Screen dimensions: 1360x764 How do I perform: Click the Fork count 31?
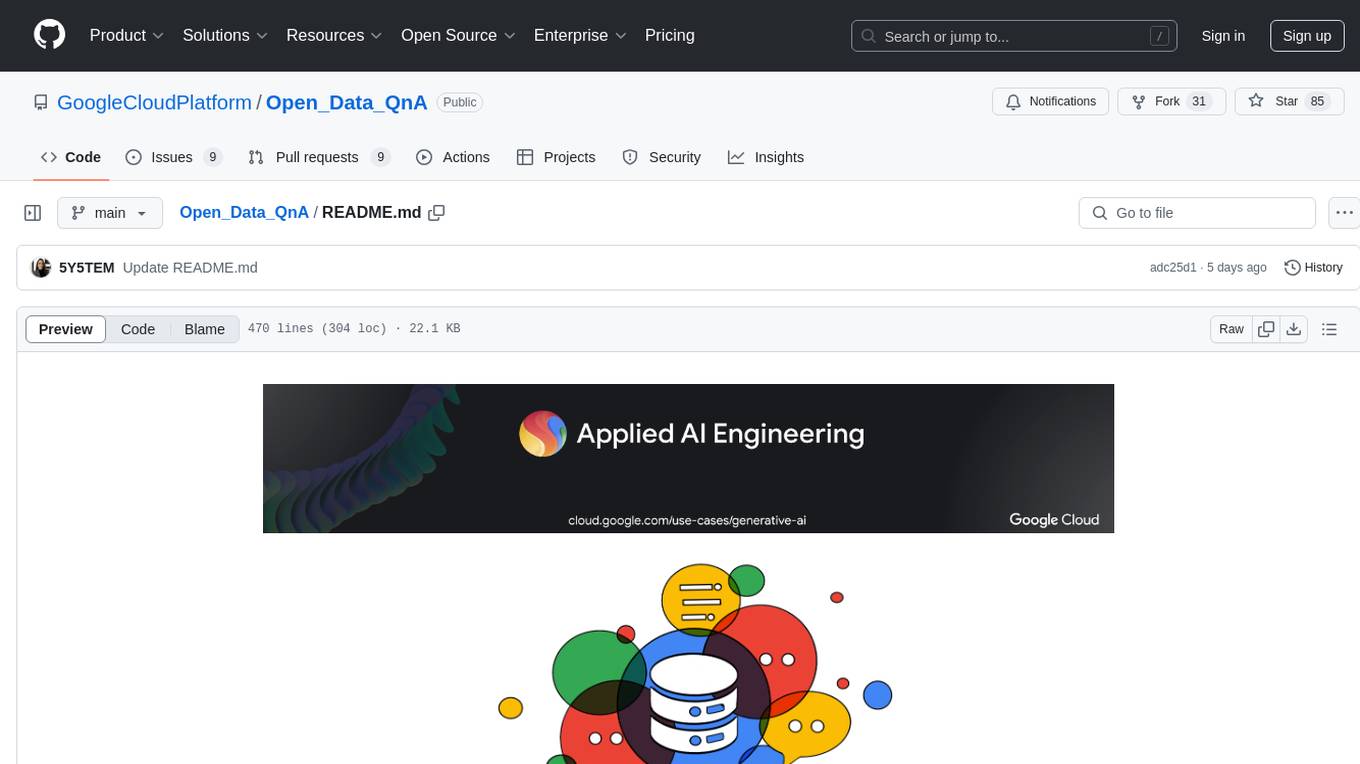(x=1199, y=101)
